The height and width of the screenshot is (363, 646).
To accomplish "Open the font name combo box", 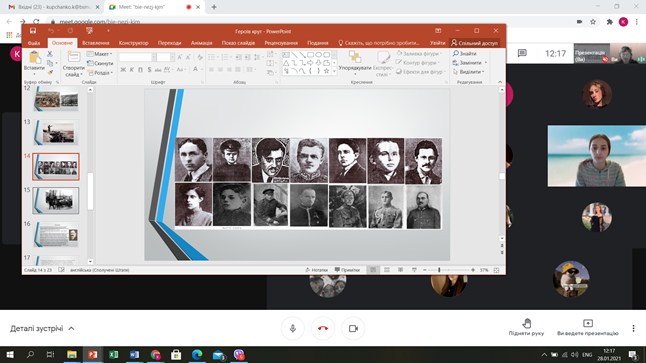I will pyautogui.click(x=137, y=57).
